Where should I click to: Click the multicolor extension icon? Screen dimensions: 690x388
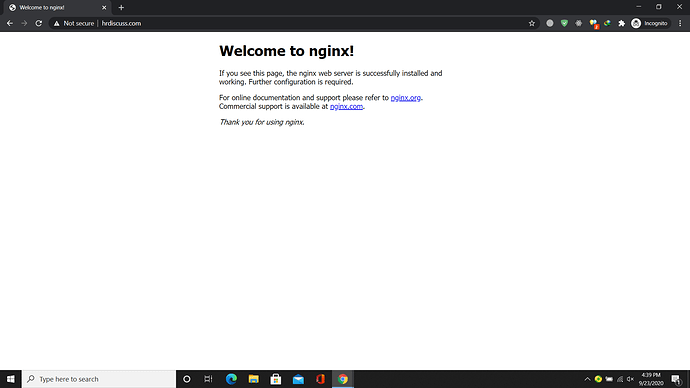point(607,23)
